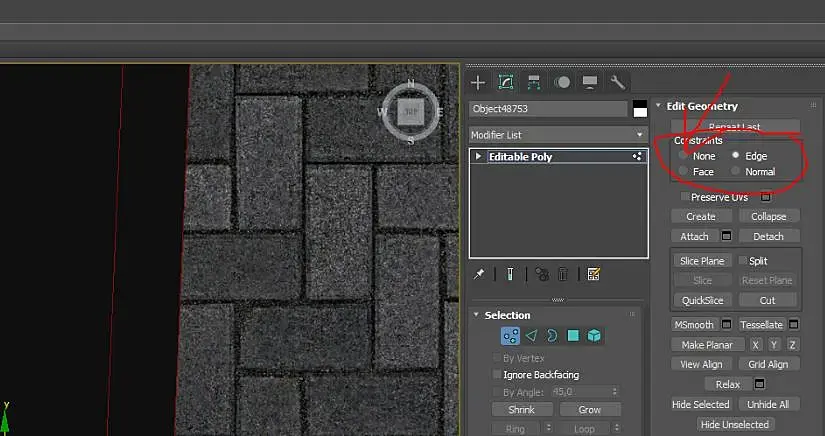The image size is (825, 436).
Task: Select Border sub-object level icon
Action: [x=552, y=336]
